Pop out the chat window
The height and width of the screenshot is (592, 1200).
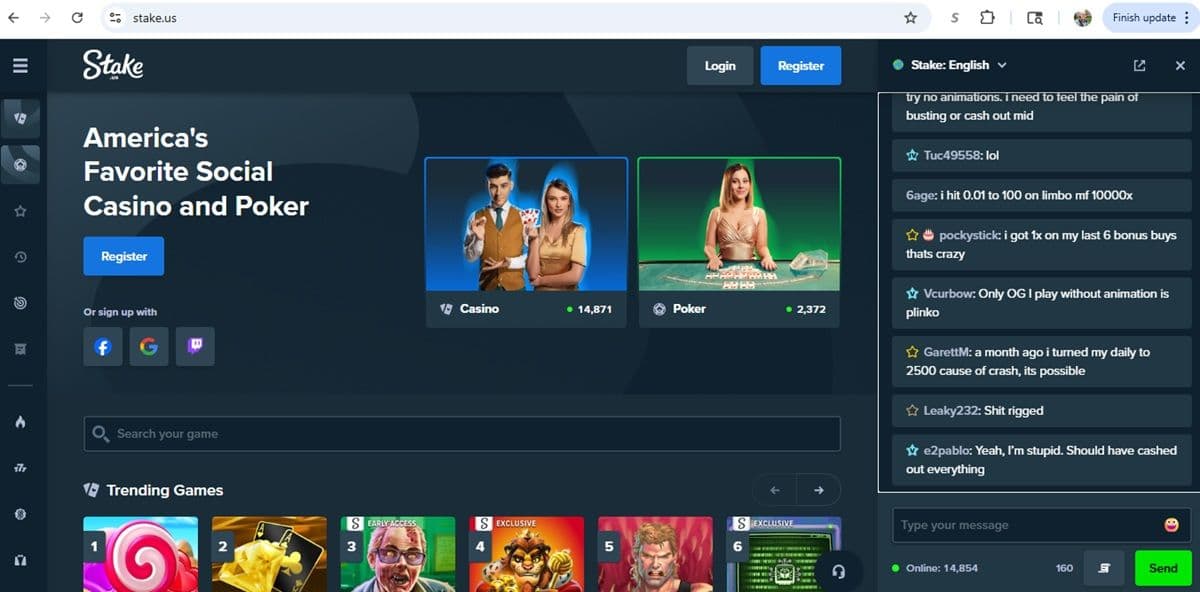1139,66
